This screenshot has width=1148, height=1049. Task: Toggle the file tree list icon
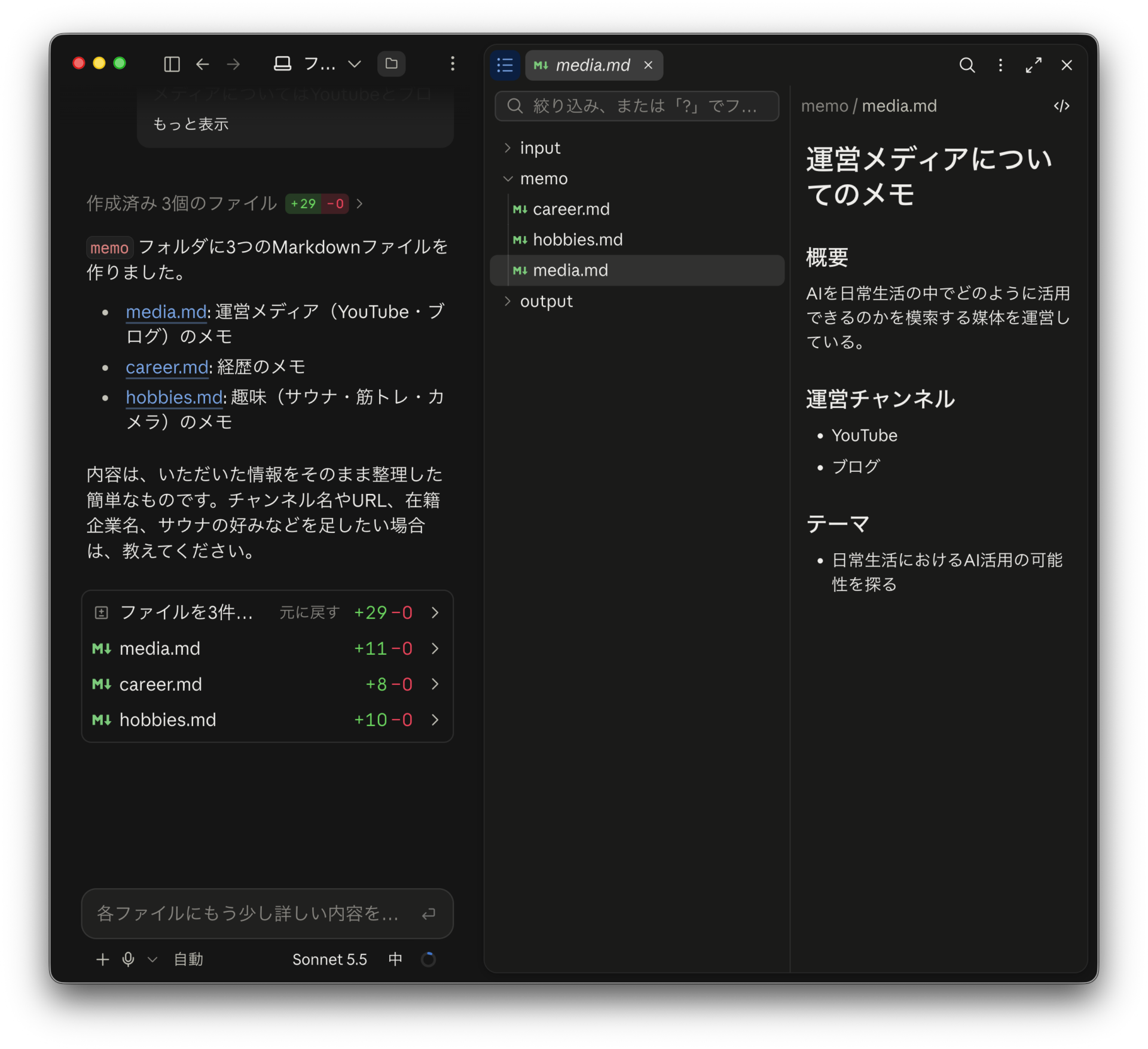pyautogui.click(x=505, y=65)
